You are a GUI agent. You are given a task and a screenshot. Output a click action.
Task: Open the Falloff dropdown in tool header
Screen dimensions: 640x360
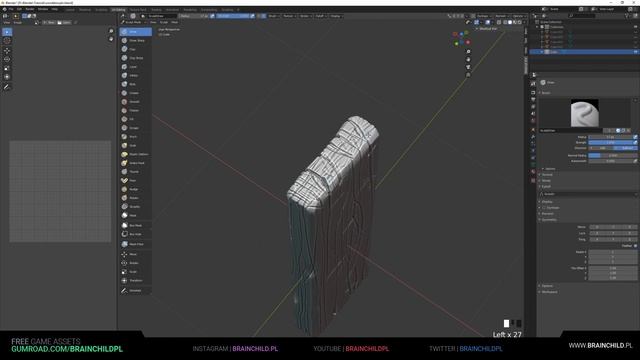click(x=321, y=16)
